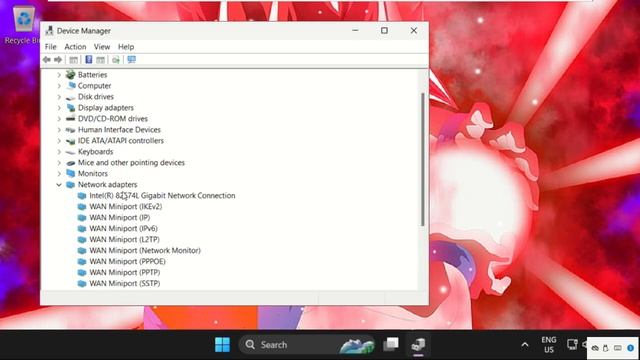Viewport: 640px width, 360px height.
Task: Expand the IDE ATA/ATAPI controllers node
Action: click(x=59, y=141)
